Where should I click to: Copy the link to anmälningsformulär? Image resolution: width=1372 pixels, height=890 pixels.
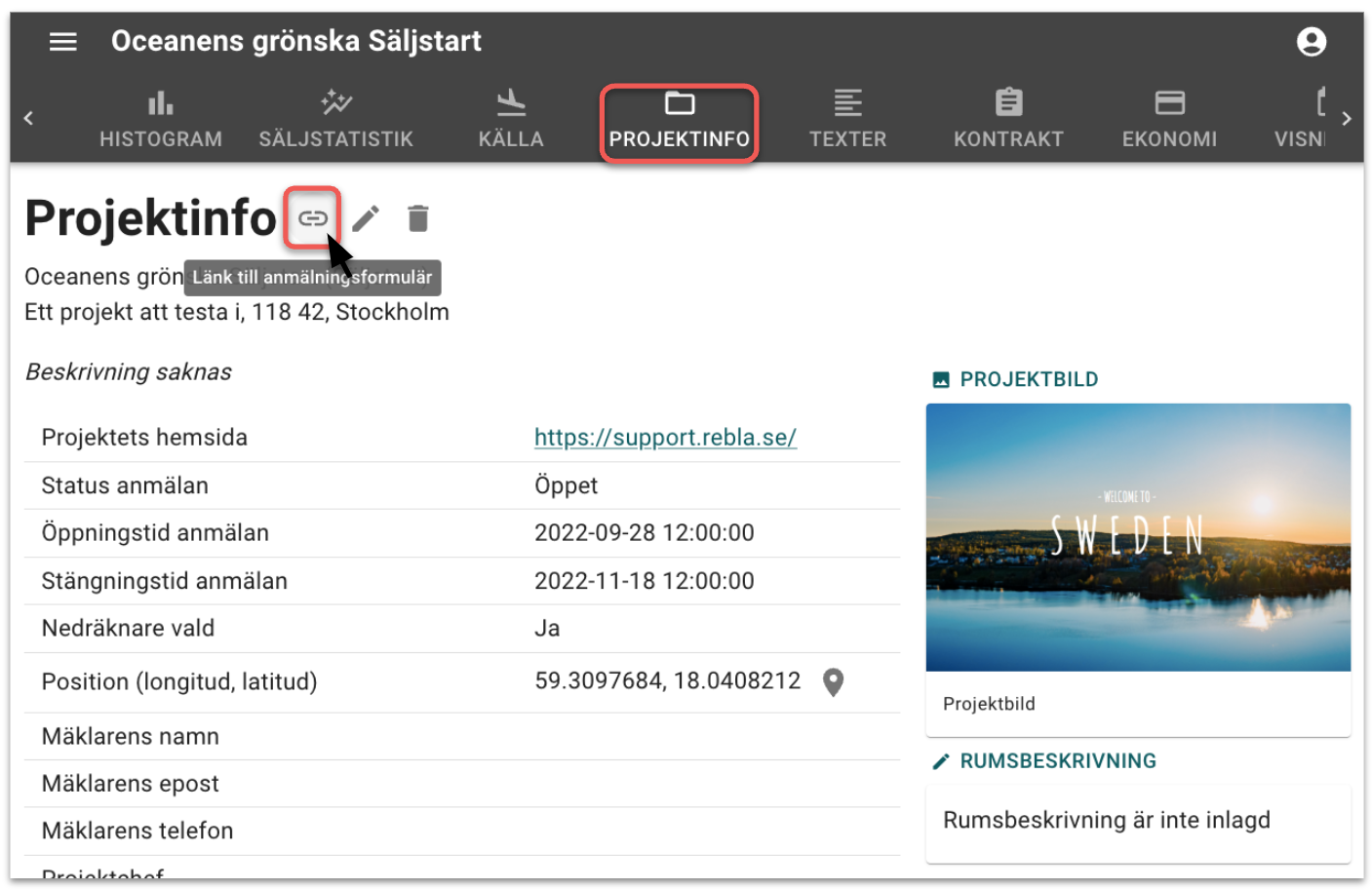coord(312,217)
